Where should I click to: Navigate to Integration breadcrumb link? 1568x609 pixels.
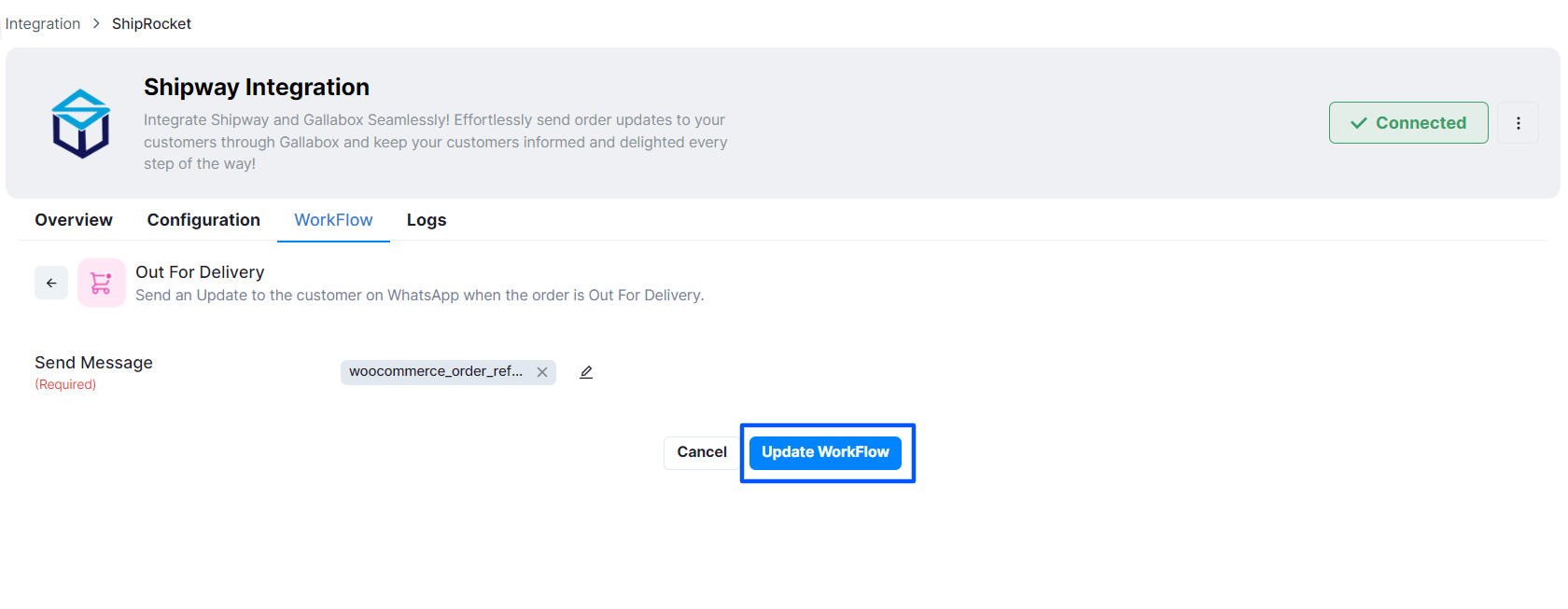[43, 23]
